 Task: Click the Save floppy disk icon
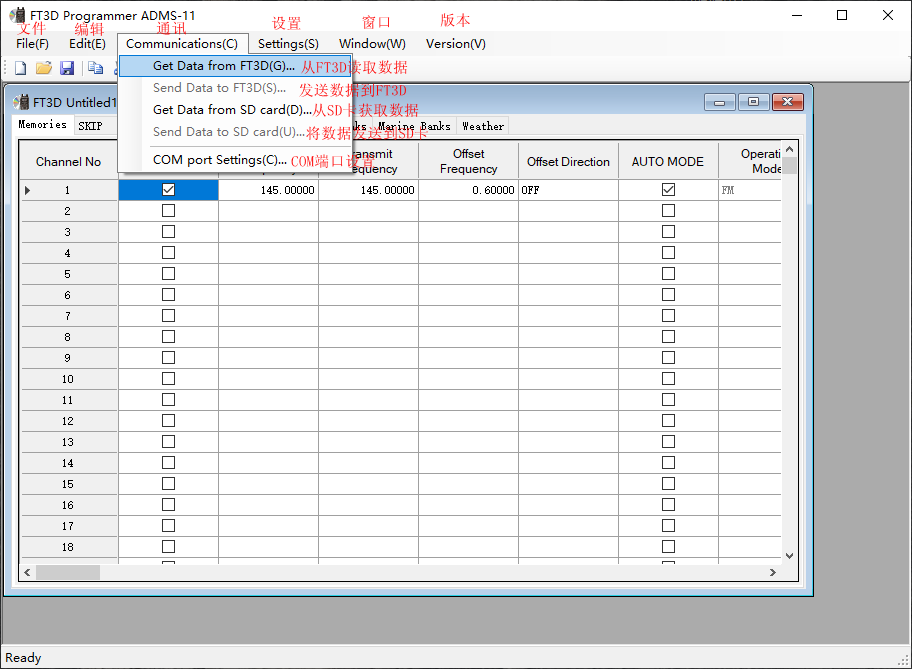pos(67,68)
